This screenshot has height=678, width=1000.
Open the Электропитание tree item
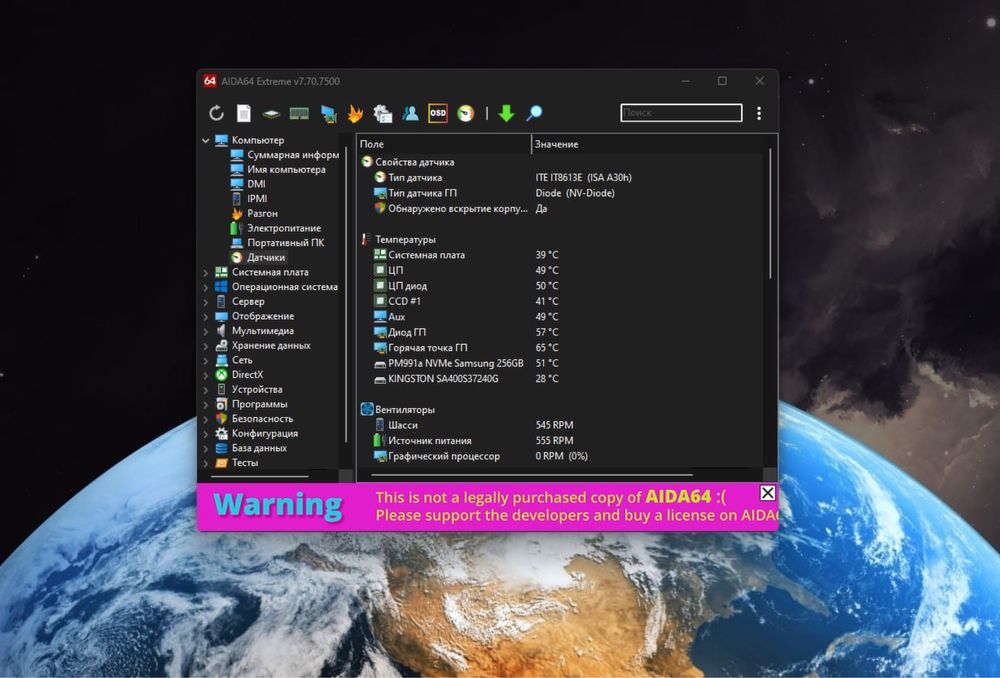276,228
